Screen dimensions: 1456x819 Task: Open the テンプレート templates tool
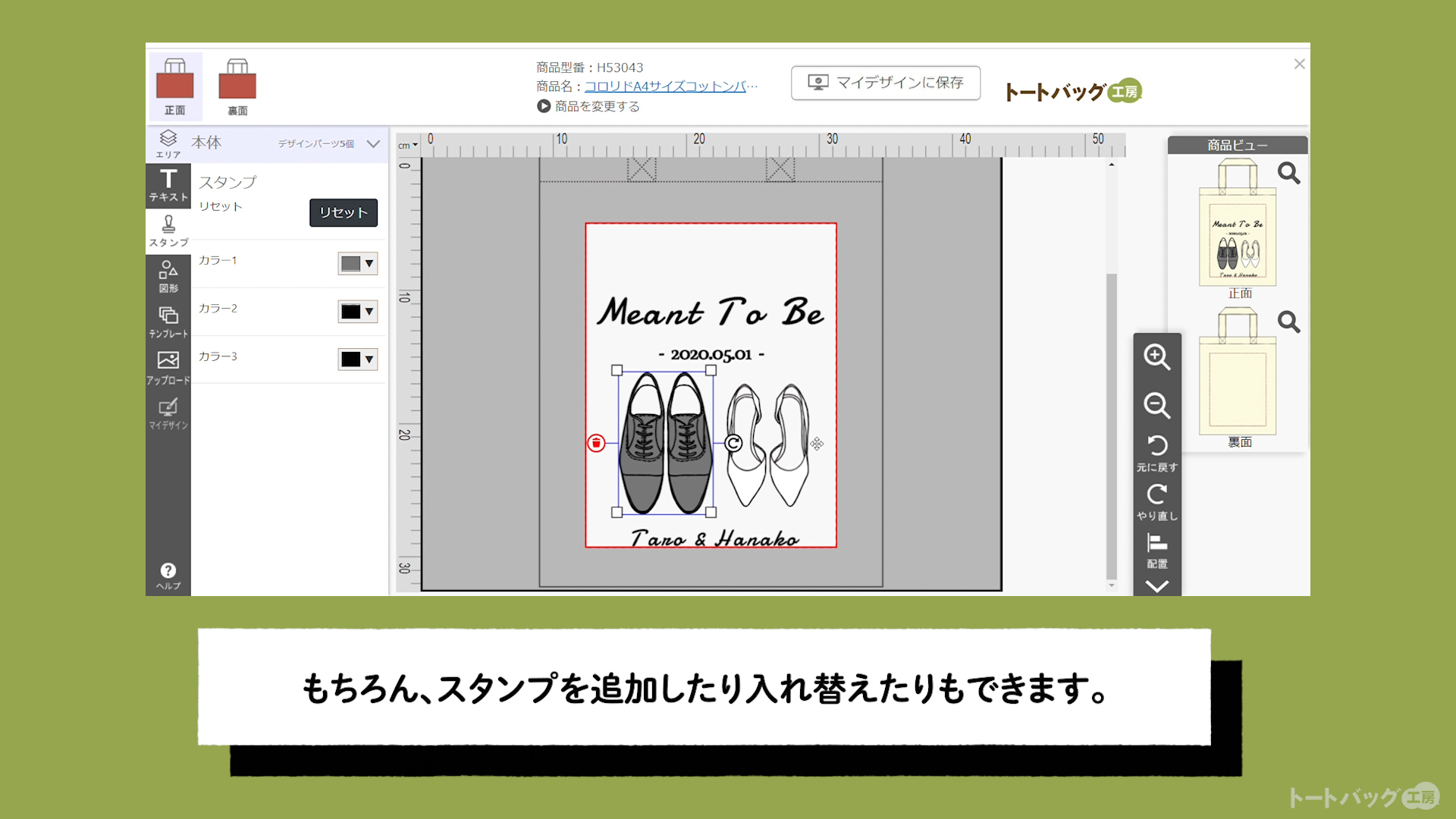168,322
